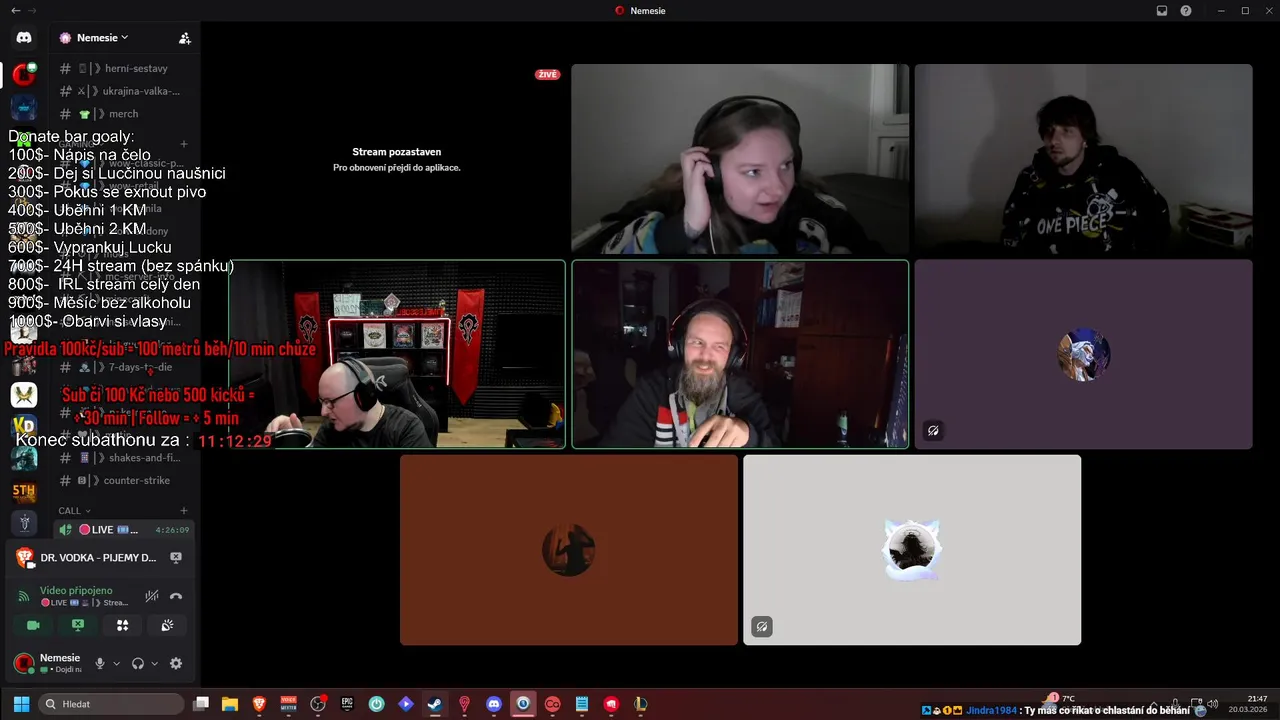The height and width of the screenshot is (720, 1280).
Task: Focus the woman-with-headset video tile
Action: click(x=740, y=159)
